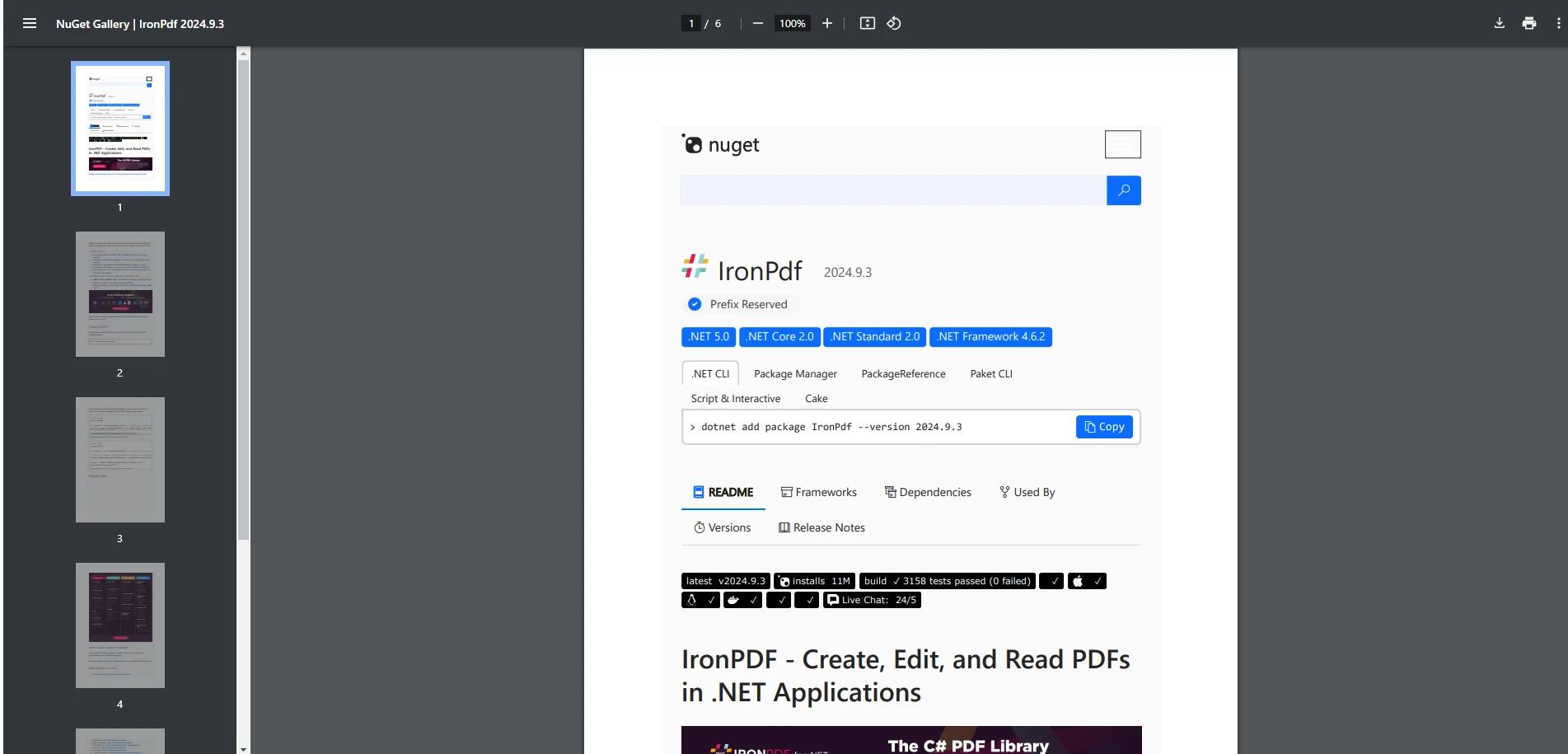1568x754 pixels.
Task: Select the page 3 thumbnail
Action: [x=120, y=460]
